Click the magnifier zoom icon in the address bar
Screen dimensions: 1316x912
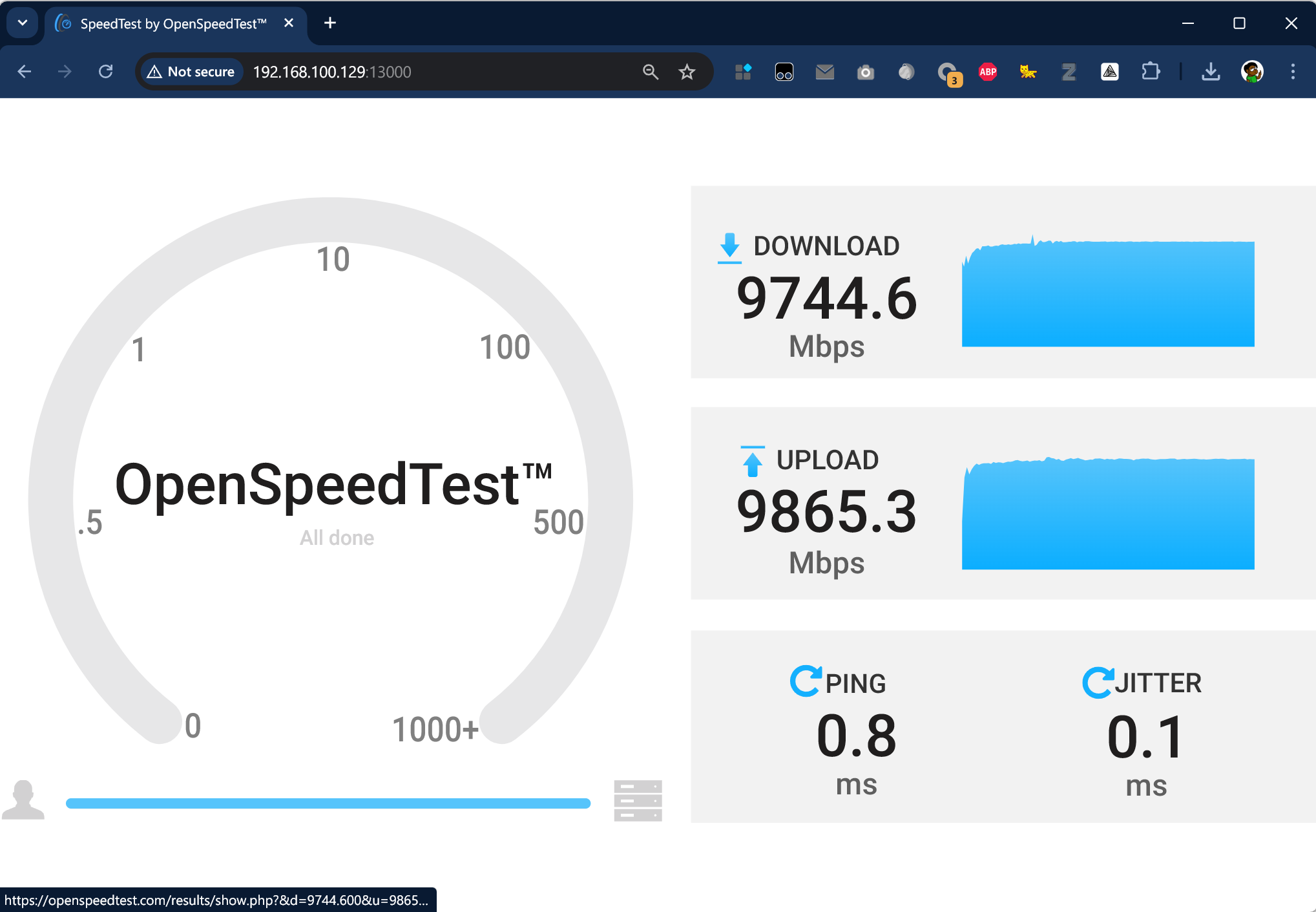(651, 72)
